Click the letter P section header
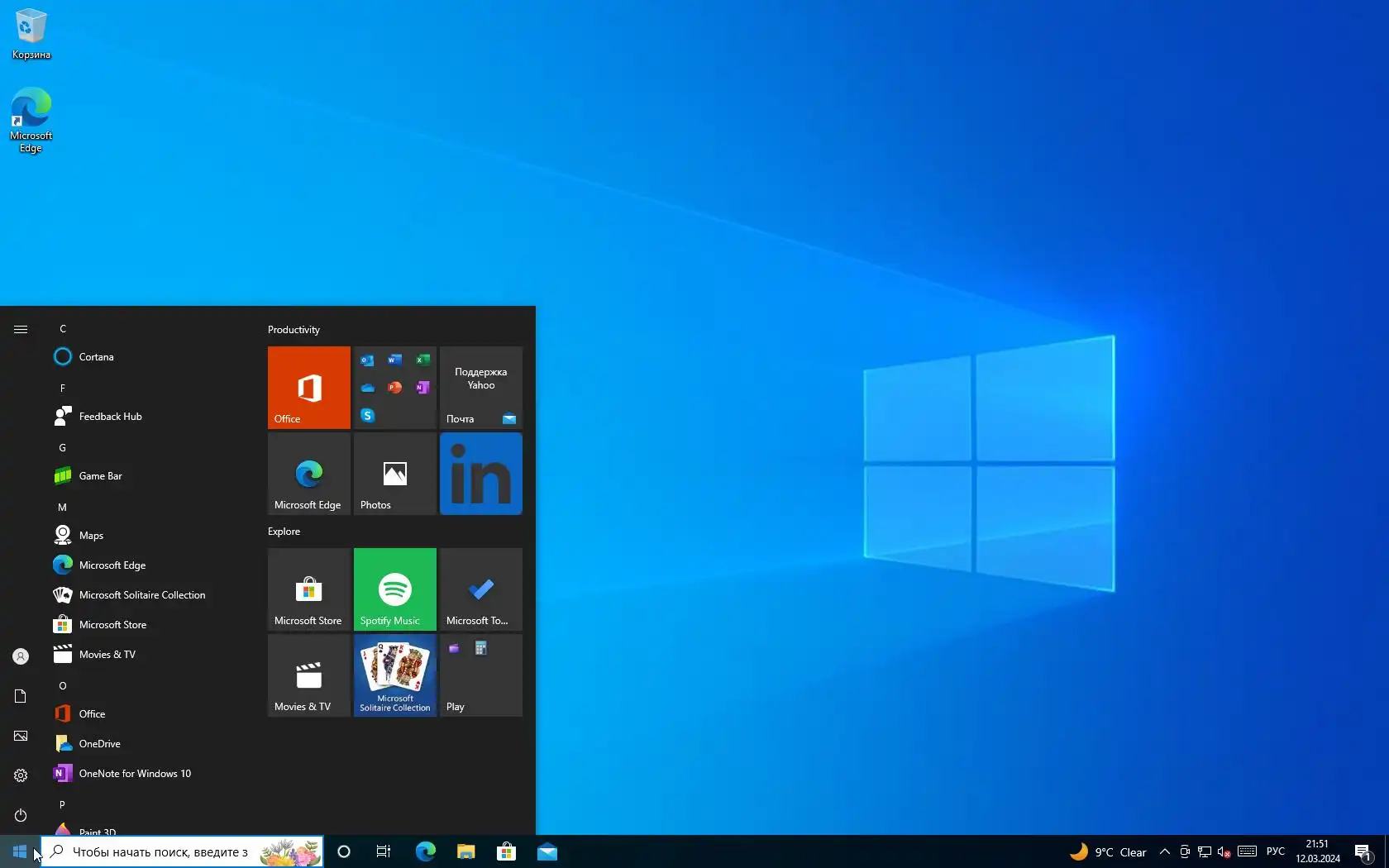Viewport: 1389px width, 868px height. (x=63, y=805)
